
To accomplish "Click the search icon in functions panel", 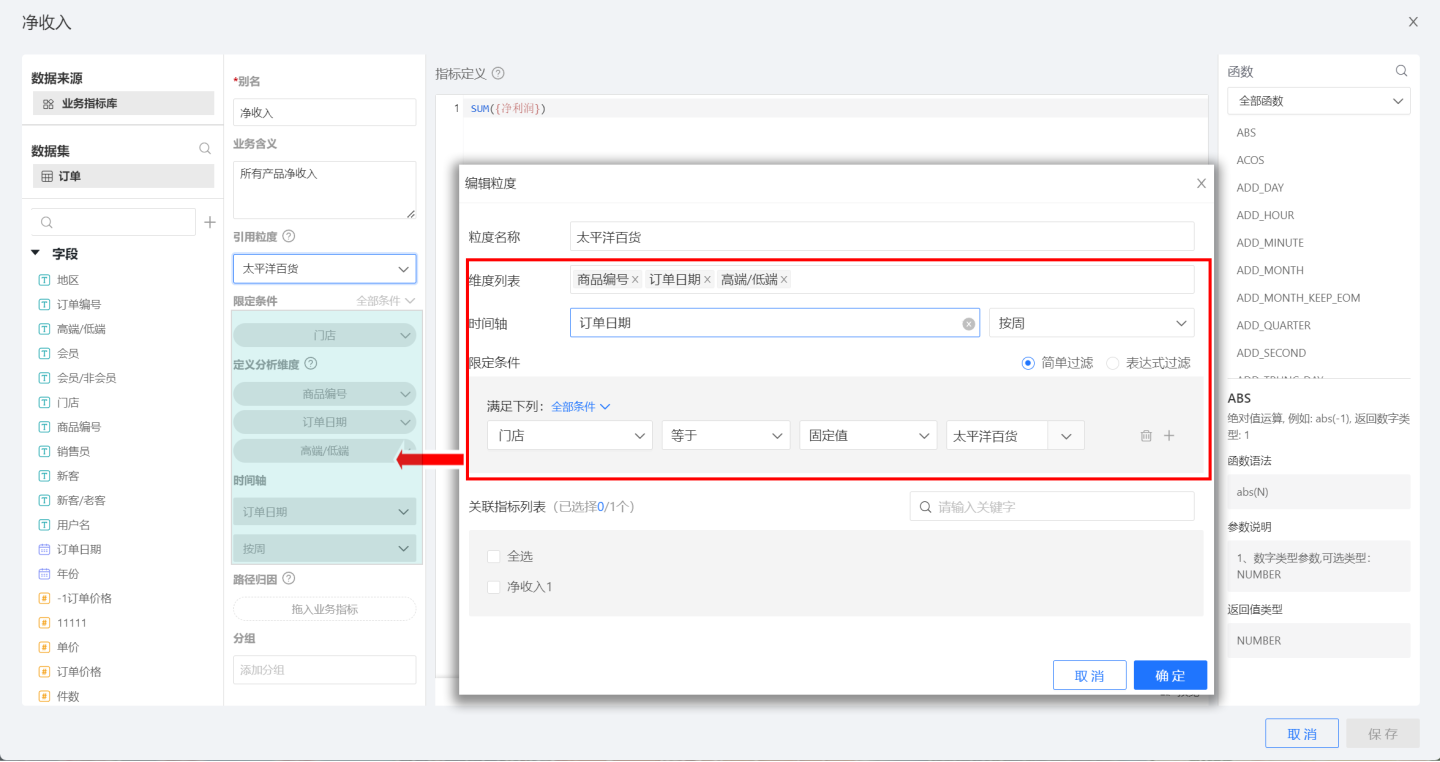I will [x=1401, y=71].
